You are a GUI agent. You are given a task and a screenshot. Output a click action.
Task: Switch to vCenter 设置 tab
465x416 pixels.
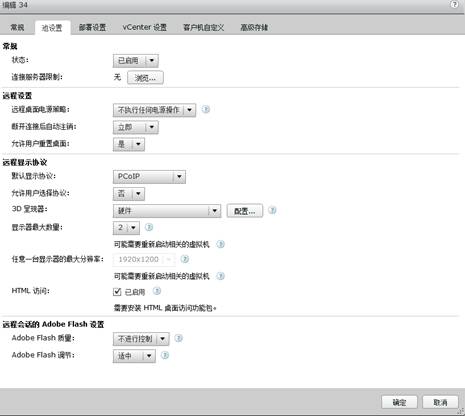point(145,27)
